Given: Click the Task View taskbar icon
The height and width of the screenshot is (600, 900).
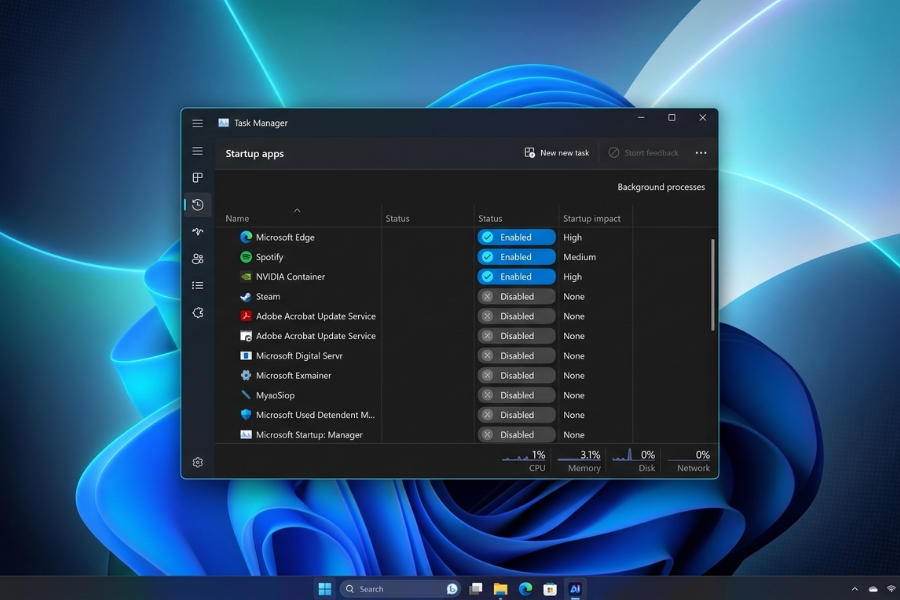Looking at the screenshot, I should (x=476, y=589).
